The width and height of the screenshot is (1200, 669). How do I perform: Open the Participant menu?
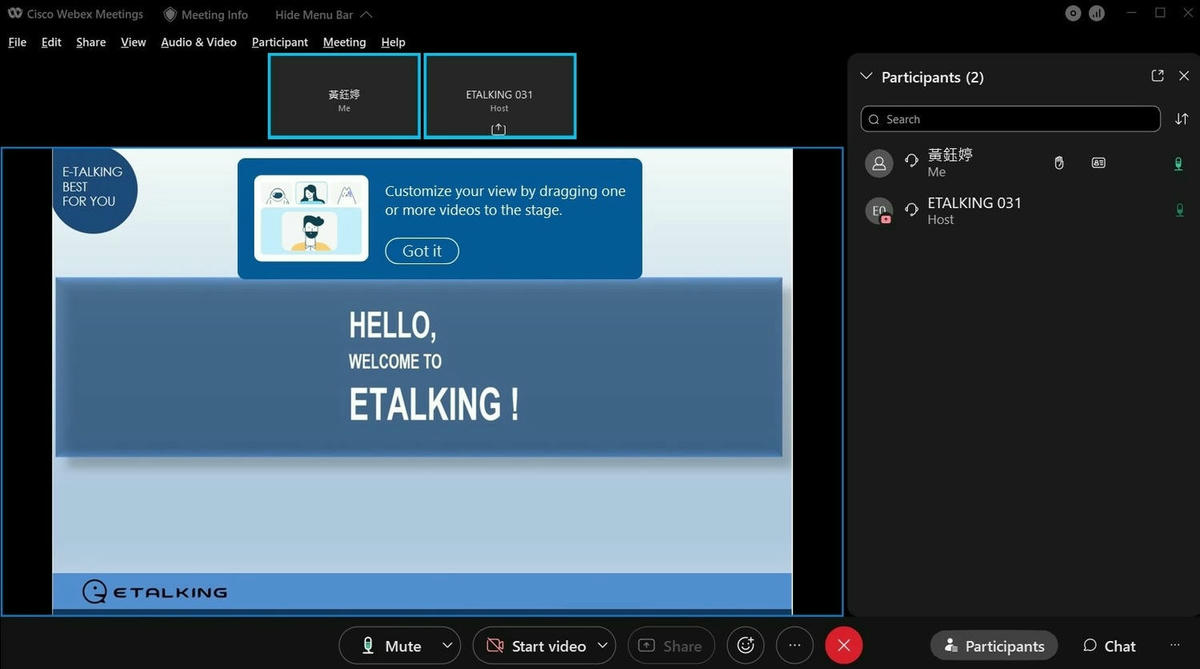pos(280,42)
